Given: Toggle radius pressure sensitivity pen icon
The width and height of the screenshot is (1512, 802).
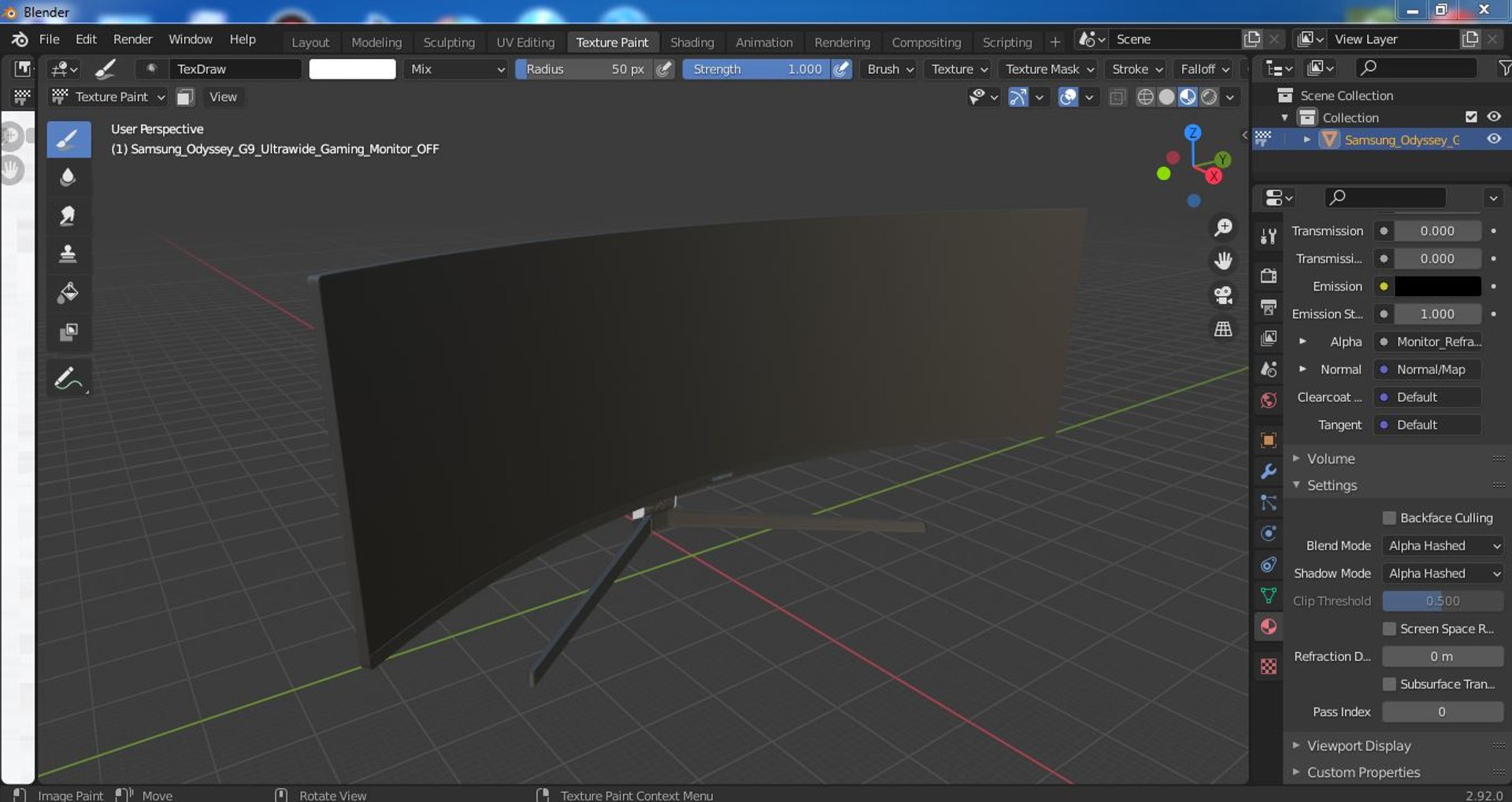Looking at the screenshot, I should (665, 69).
